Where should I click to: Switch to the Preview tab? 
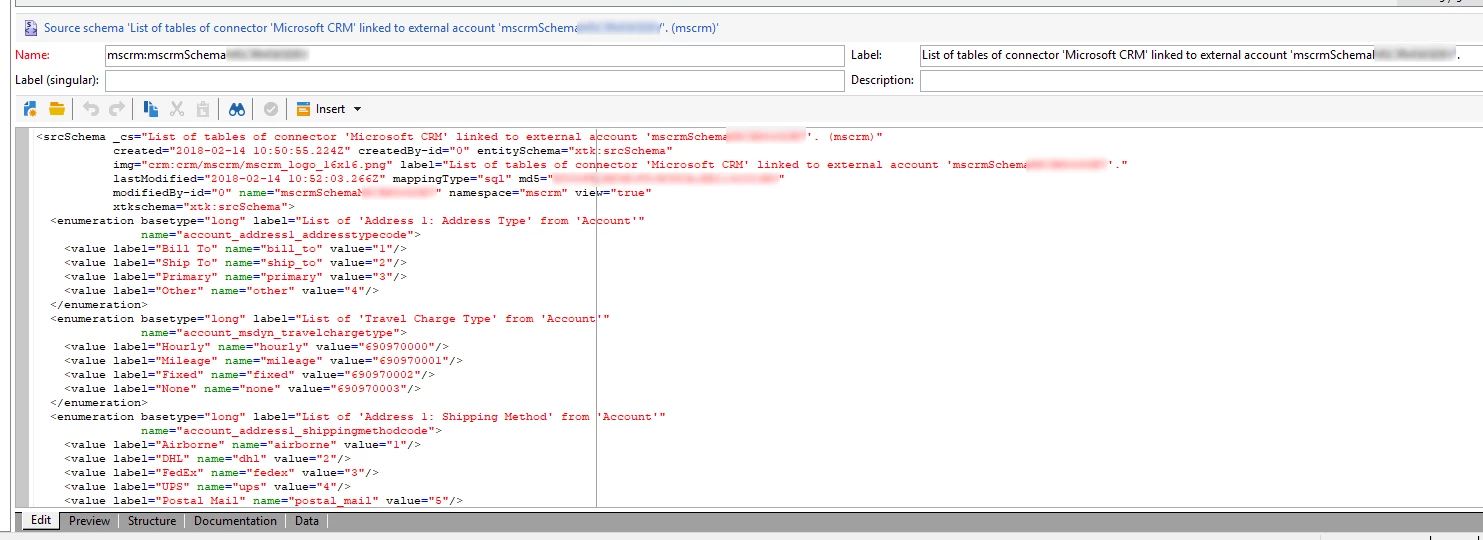90,521
